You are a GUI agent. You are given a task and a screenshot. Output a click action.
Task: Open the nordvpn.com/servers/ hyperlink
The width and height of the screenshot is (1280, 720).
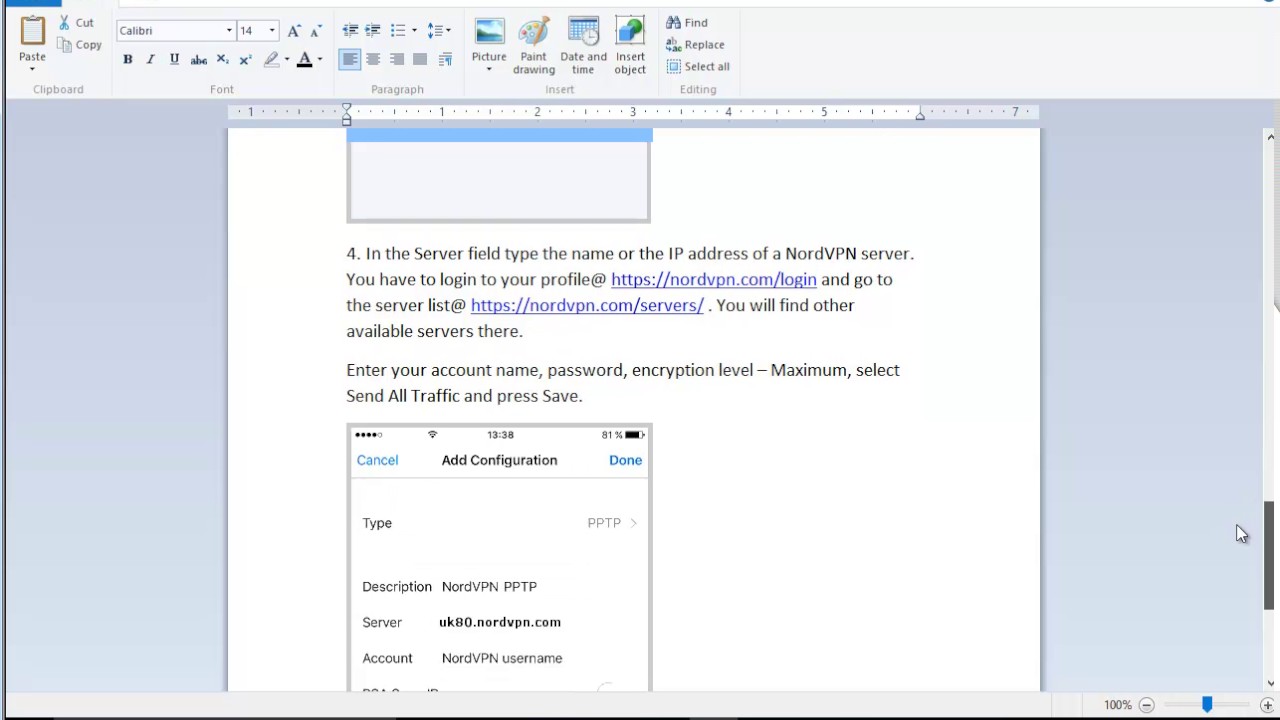587,305
